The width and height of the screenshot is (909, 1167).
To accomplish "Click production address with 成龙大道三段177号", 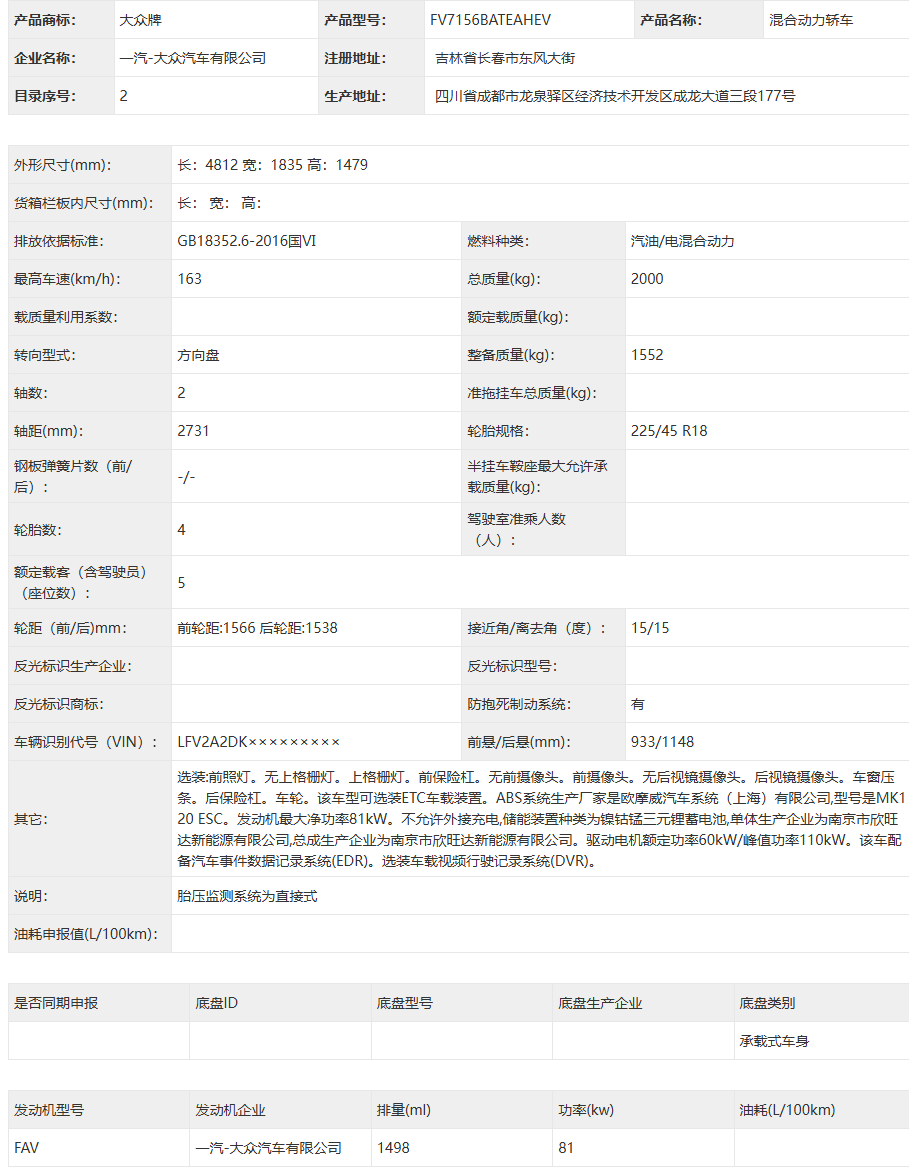I will (x=615, y=96).
